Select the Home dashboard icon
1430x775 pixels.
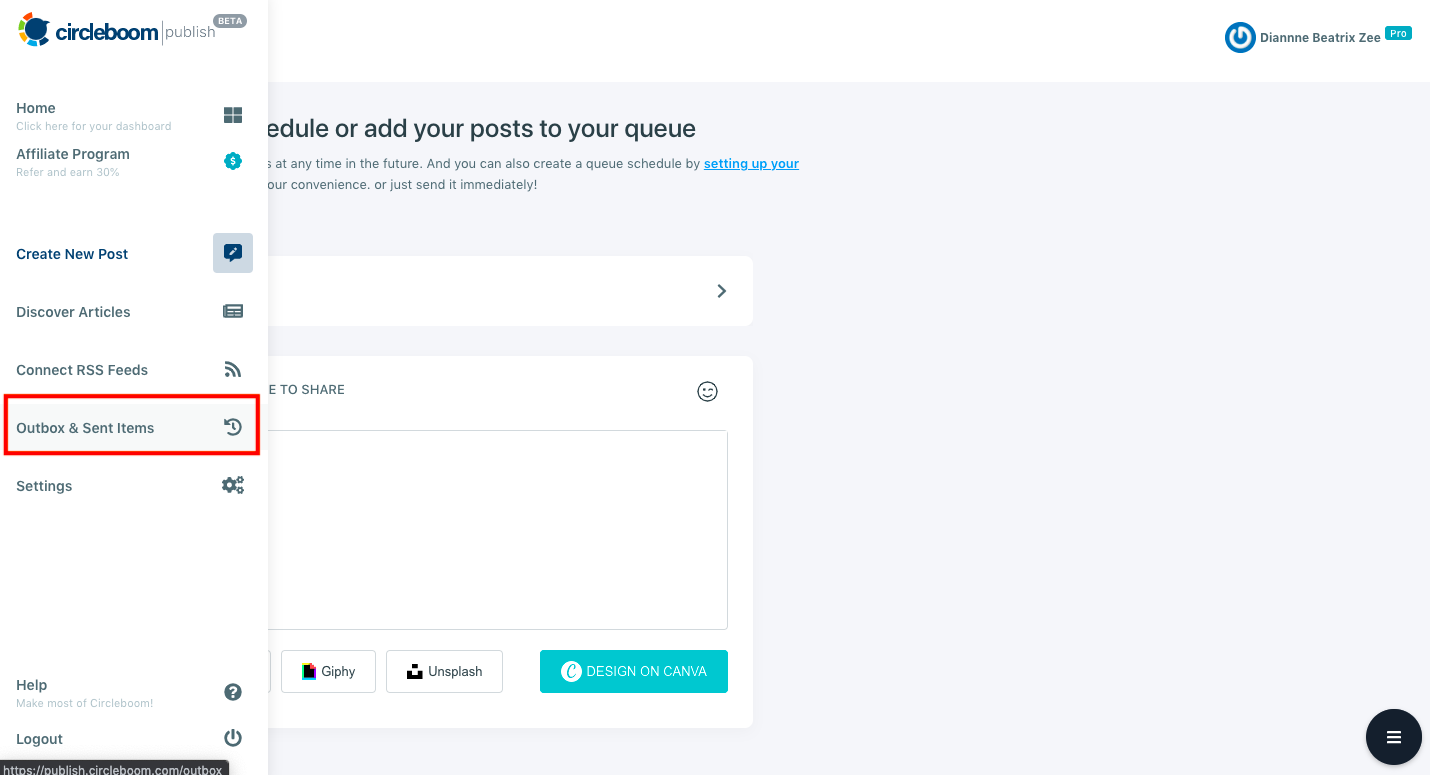point(232,114)
